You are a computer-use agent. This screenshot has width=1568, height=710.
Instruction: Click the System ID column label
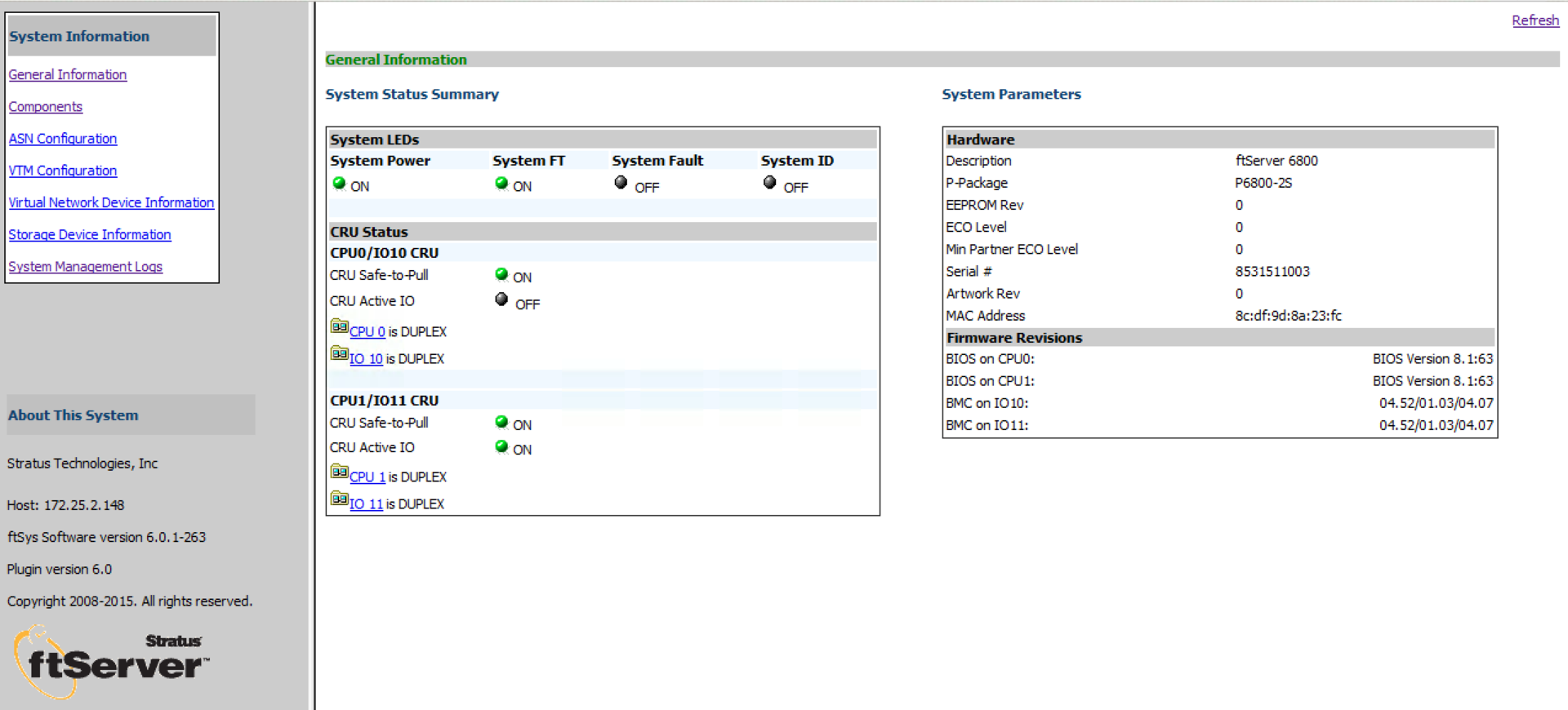tap(797, 161)
